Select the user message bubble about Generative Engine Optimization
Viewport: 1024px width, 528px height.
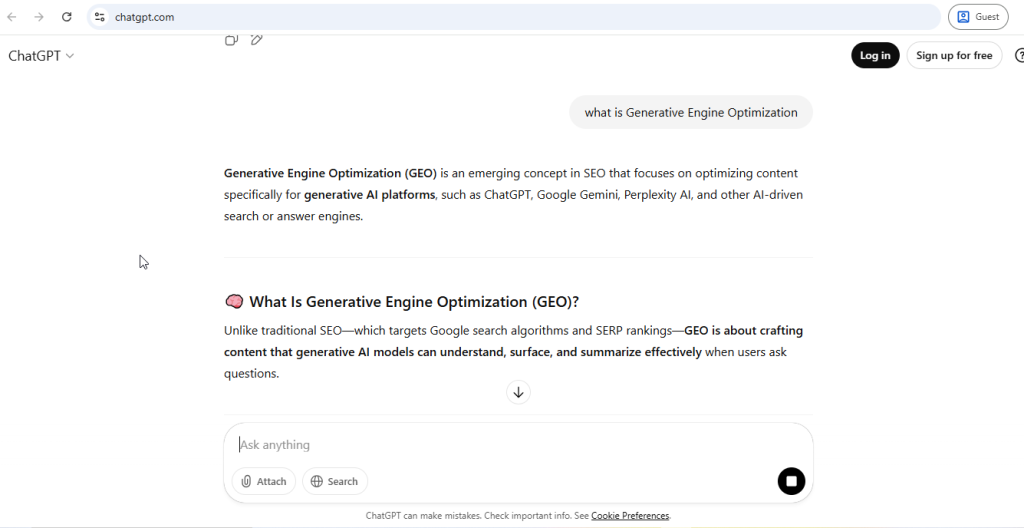point(691,112)
